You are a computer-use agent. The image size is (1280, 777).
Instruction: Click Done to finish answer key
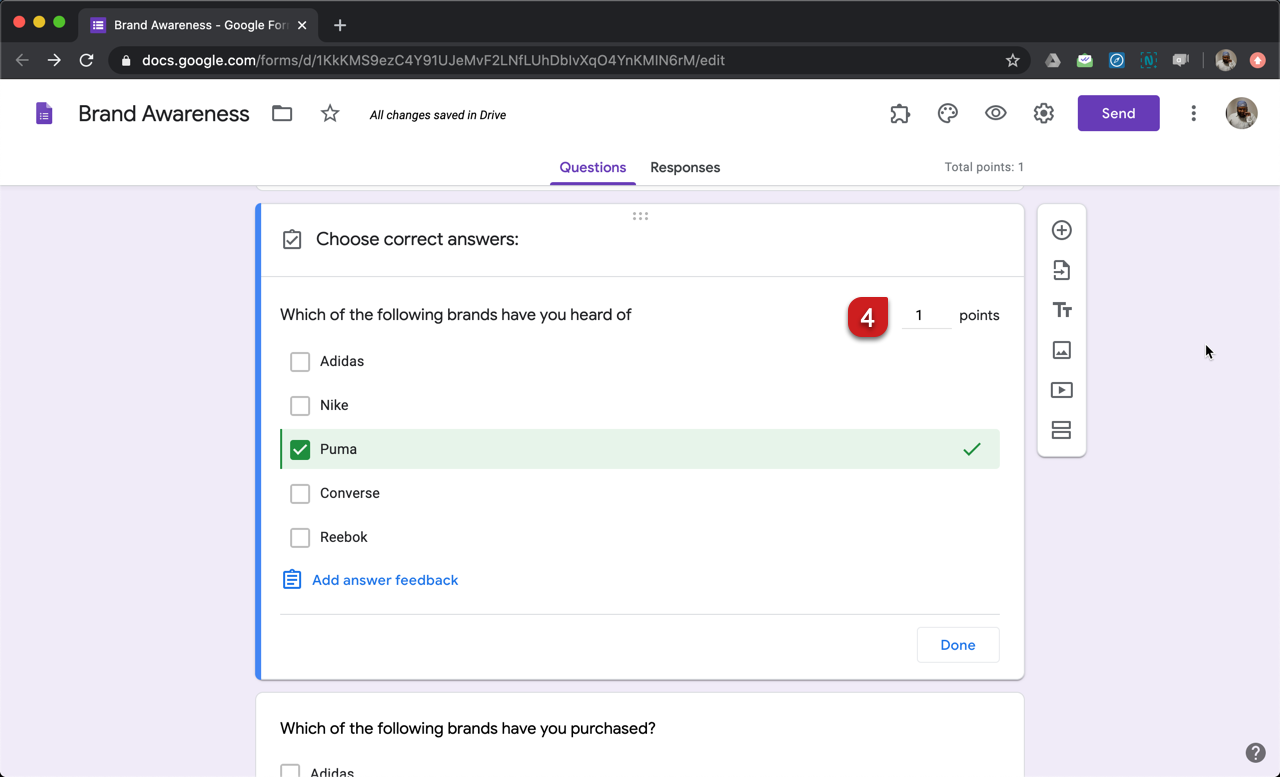click(957, 645)
